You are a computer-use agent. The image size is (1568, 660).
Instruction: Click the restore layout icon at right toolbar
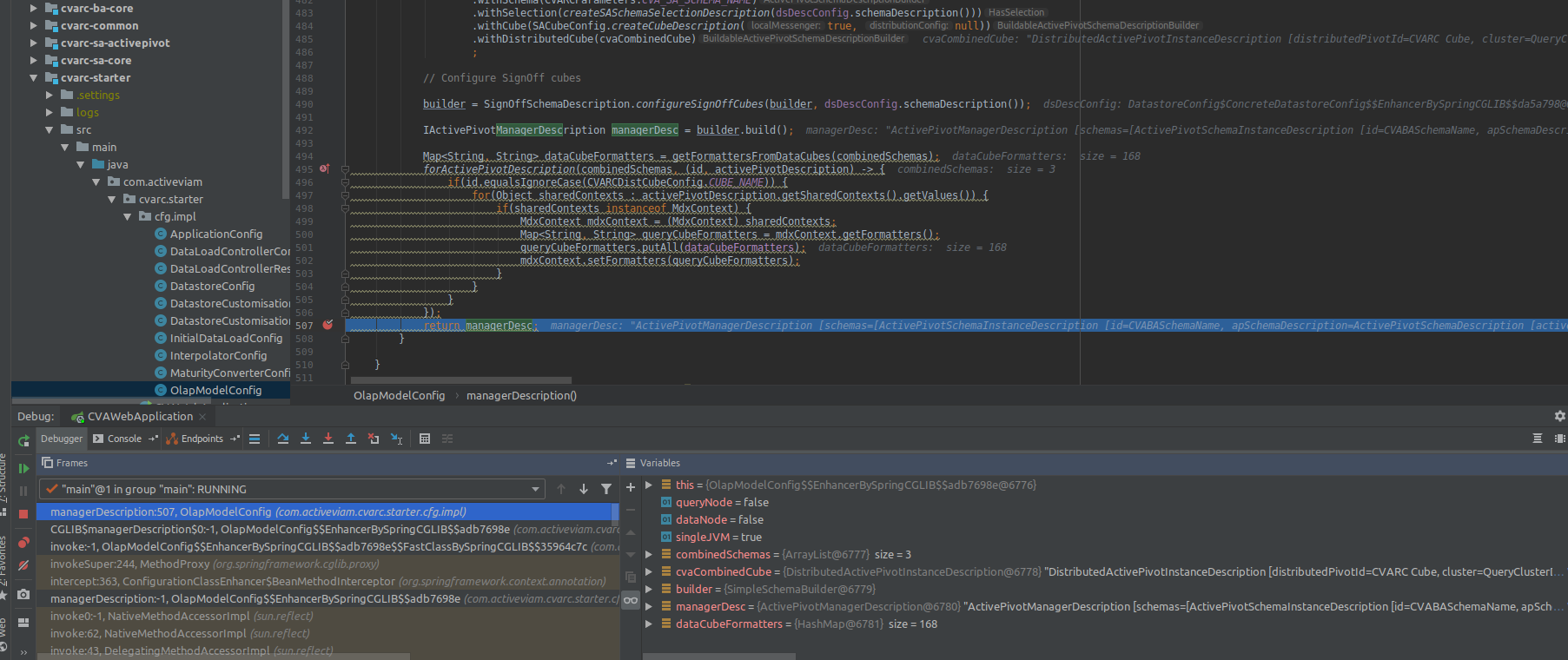pyautogui.click(x=1559, y=439)
